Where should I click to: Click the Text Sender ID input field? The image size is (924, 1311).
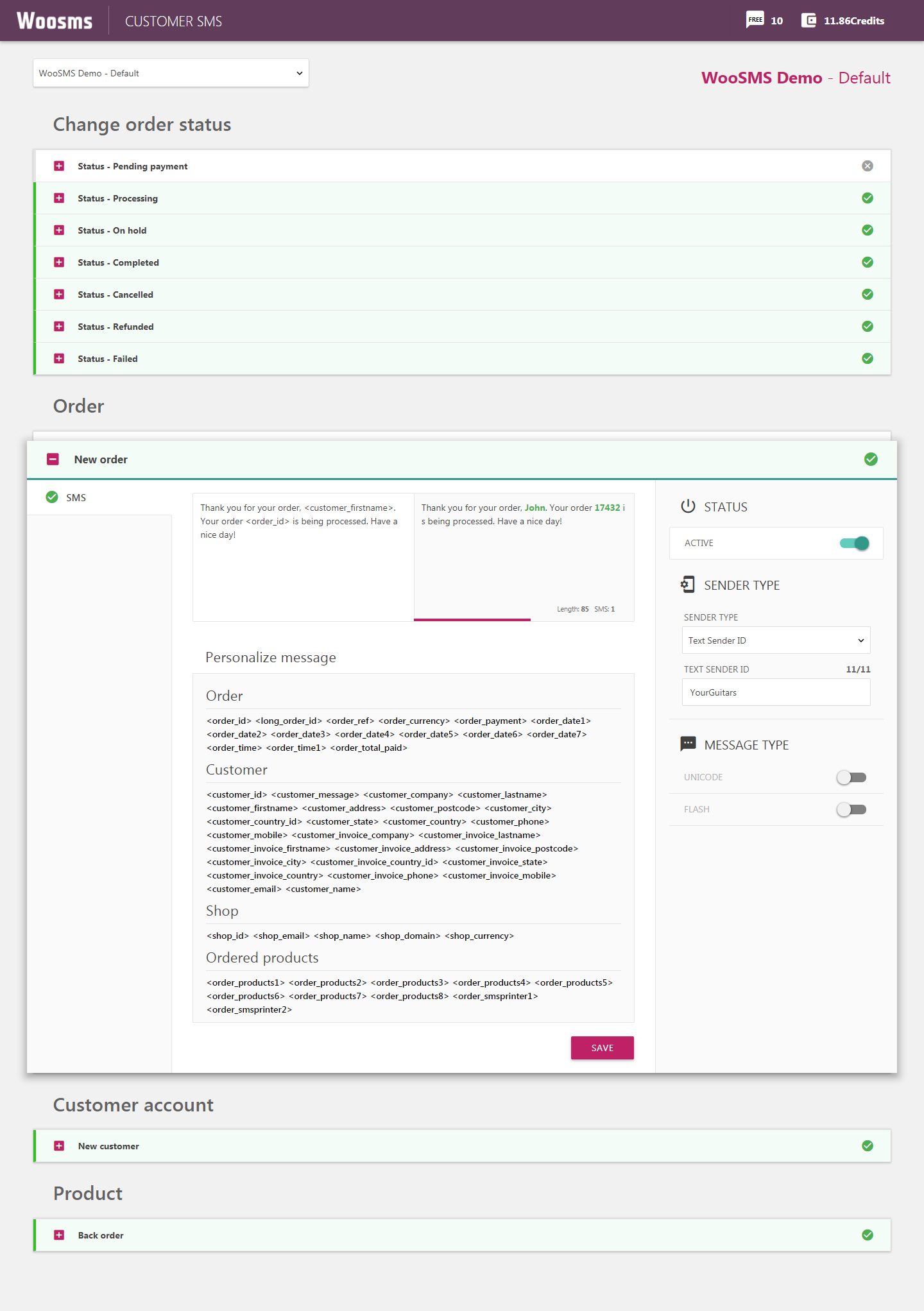pyautogui.click(x=776, y=692)
